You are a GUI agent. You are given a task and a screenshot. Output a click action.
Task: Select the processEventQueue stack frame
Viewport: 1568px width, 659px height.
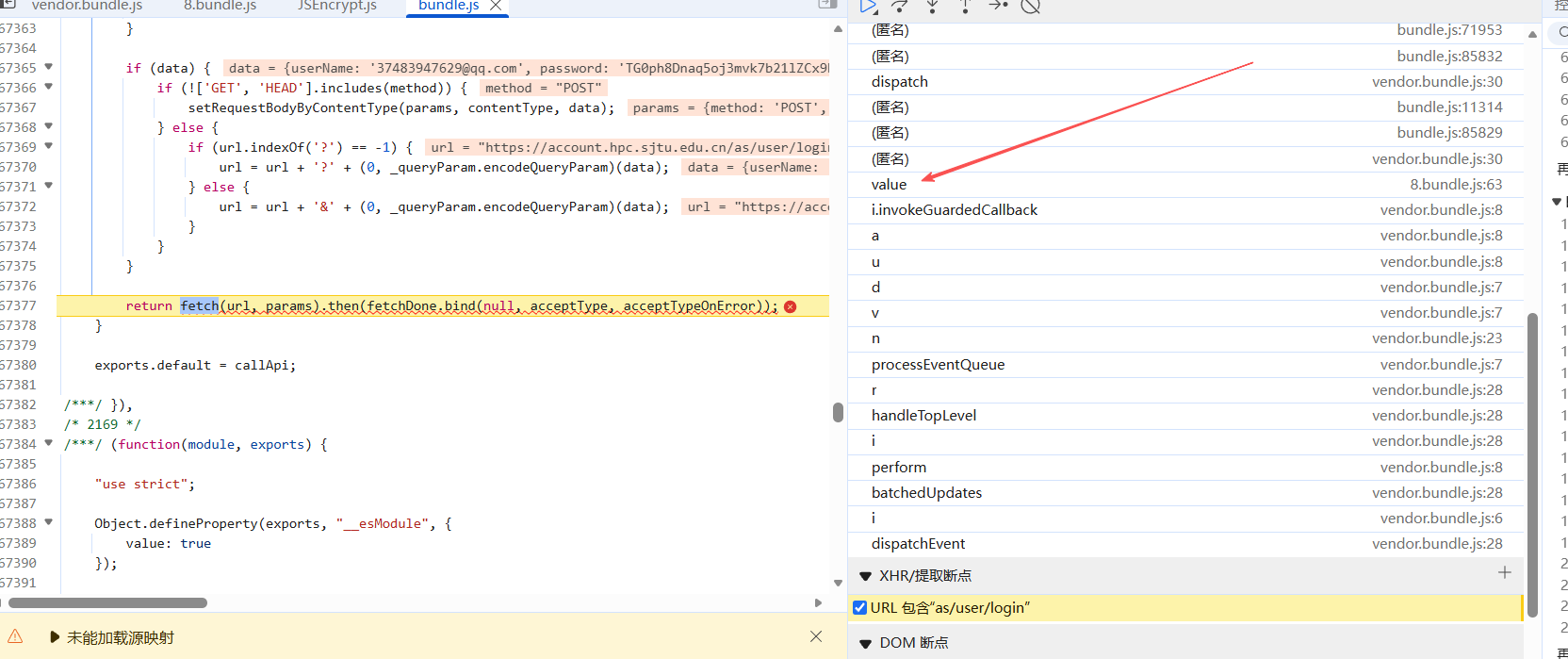click(1185, 365)
